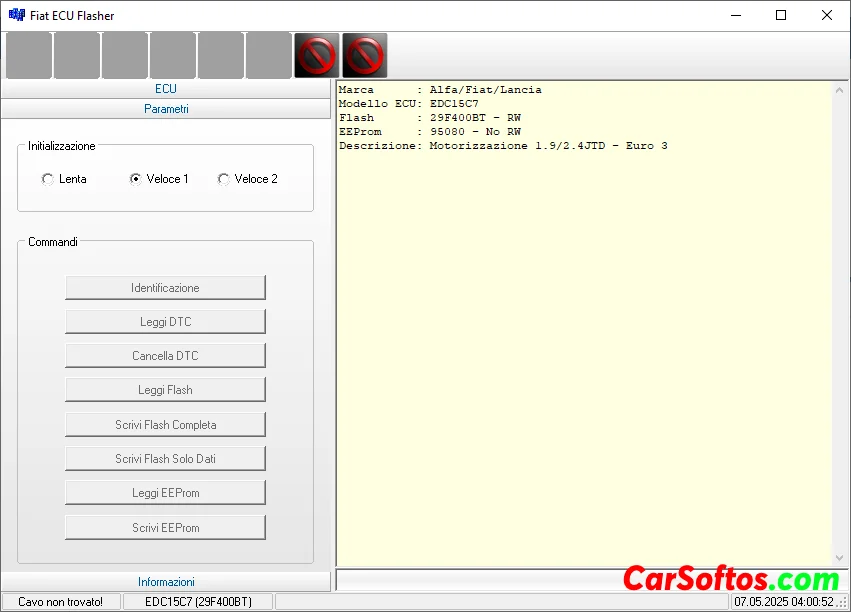Click the EDC15C7 (29F400BT) status bar field

click(198, 602)
